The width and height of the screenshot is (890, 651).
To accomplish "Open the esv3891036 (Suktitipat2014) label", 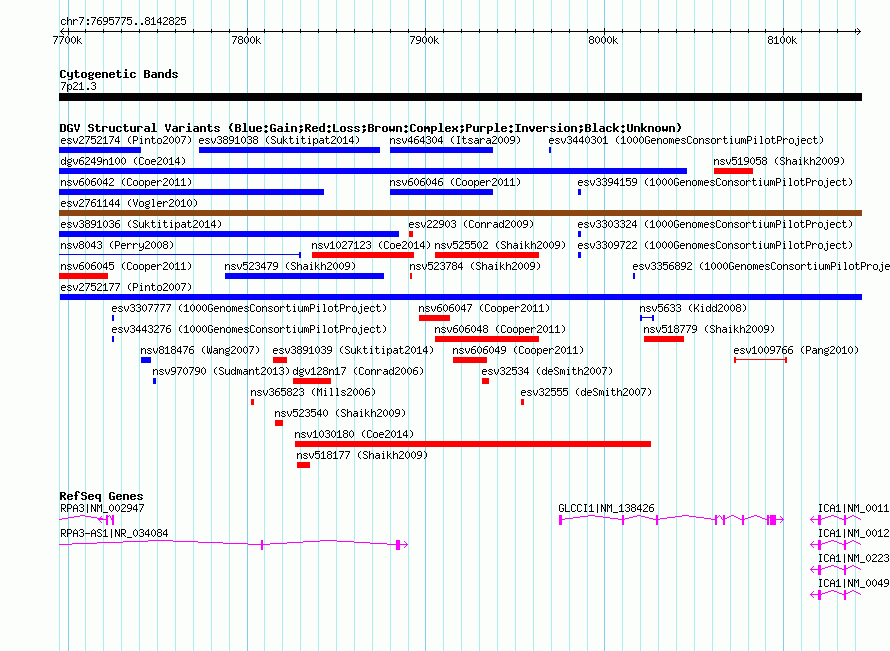I will [x=141, y=224].
